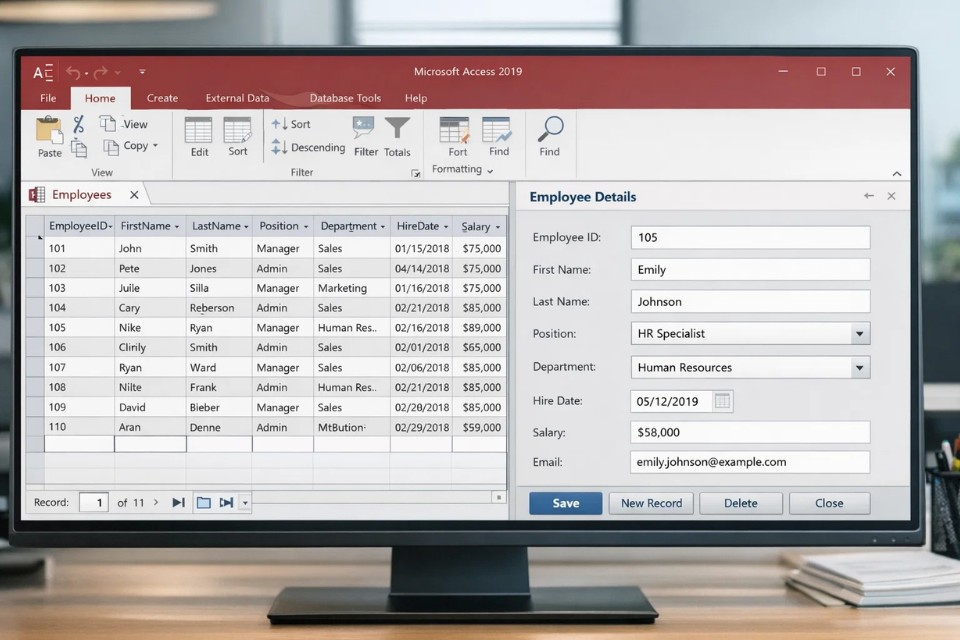
Task: Click the magnifying glass Find icon
Action: pos(550,130)
